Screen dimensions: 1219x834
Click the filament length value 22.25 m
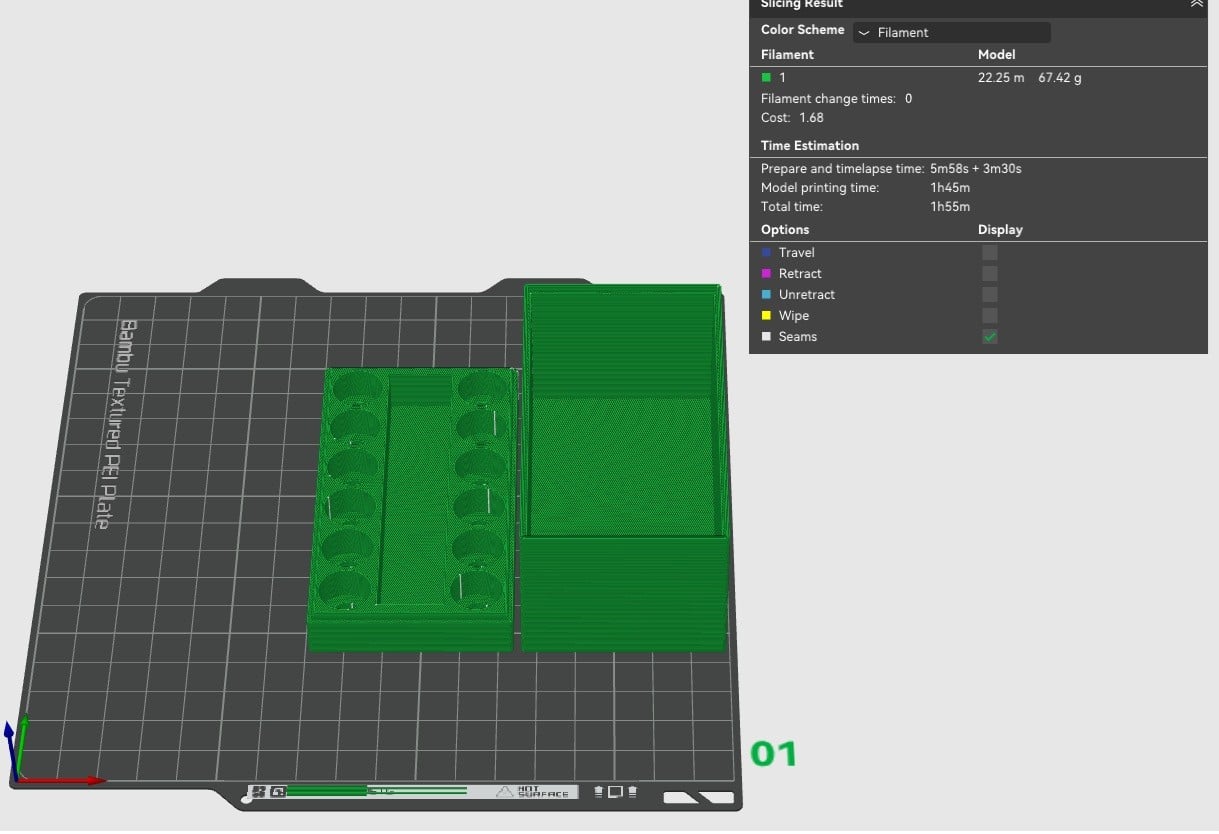click(1001, 78)
